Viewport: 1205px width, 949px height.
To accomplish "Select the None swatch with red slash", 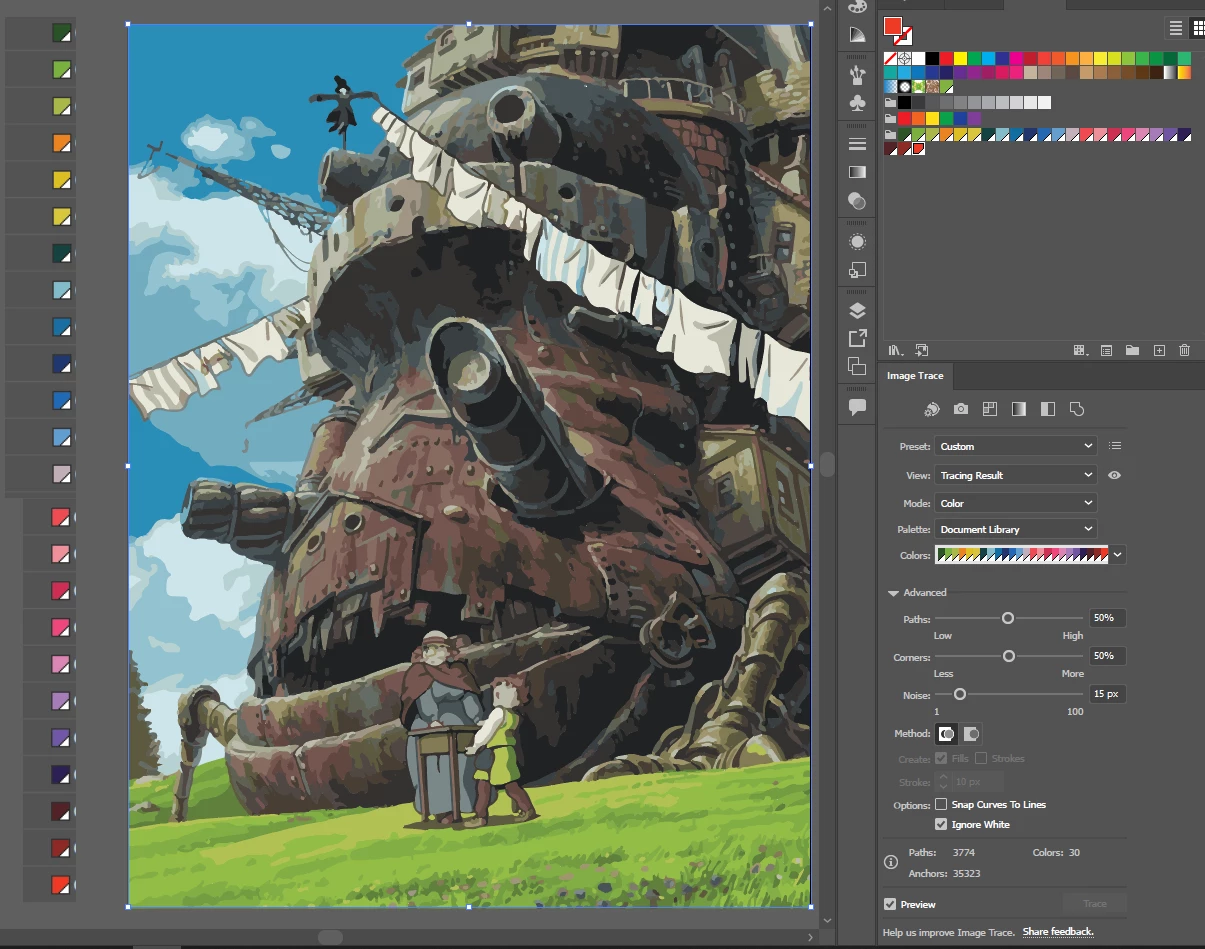I will point(891,59).
